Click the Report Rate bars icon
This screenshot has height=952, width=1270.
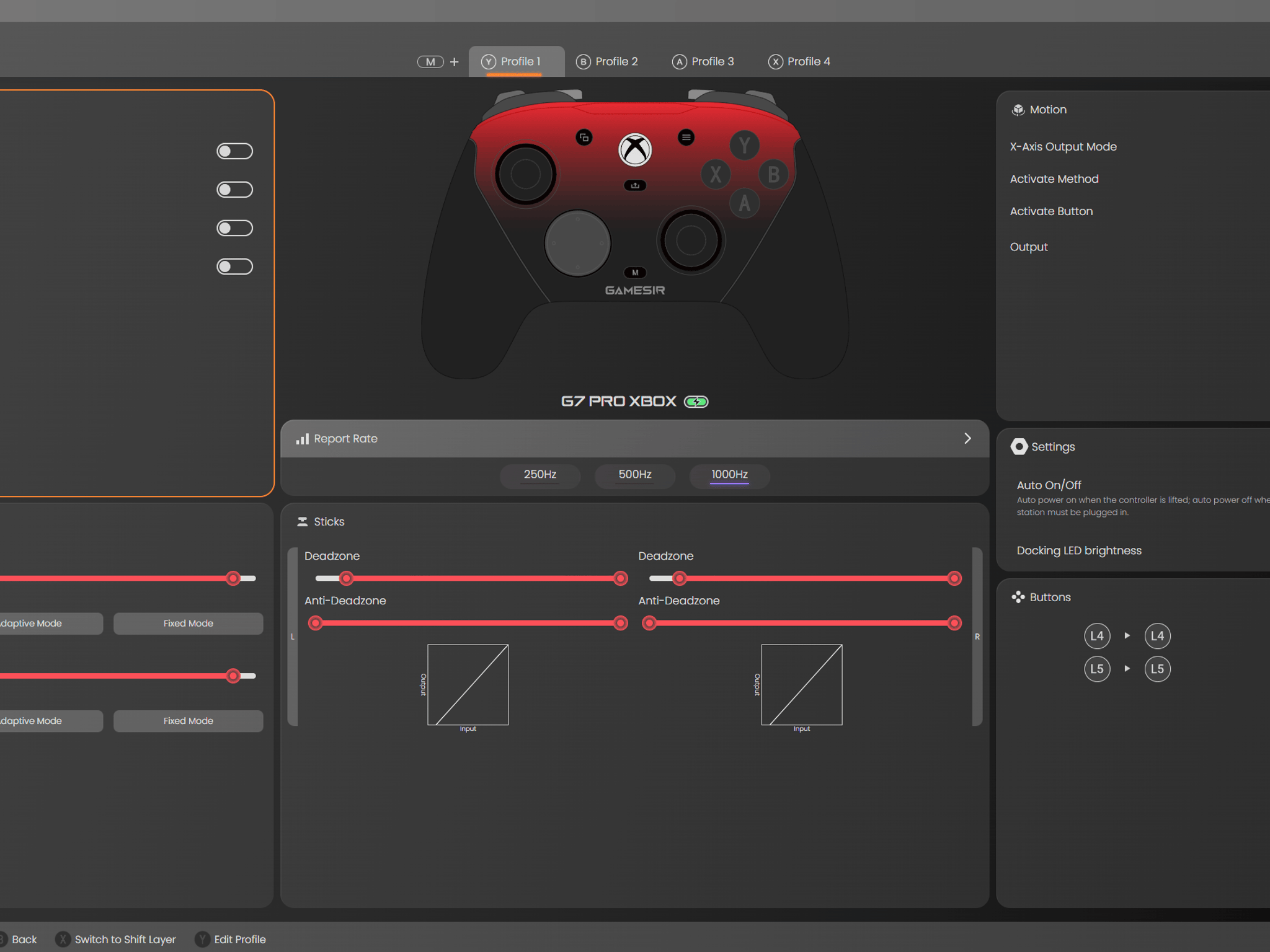pyautogui.click(x=302, y=439)
